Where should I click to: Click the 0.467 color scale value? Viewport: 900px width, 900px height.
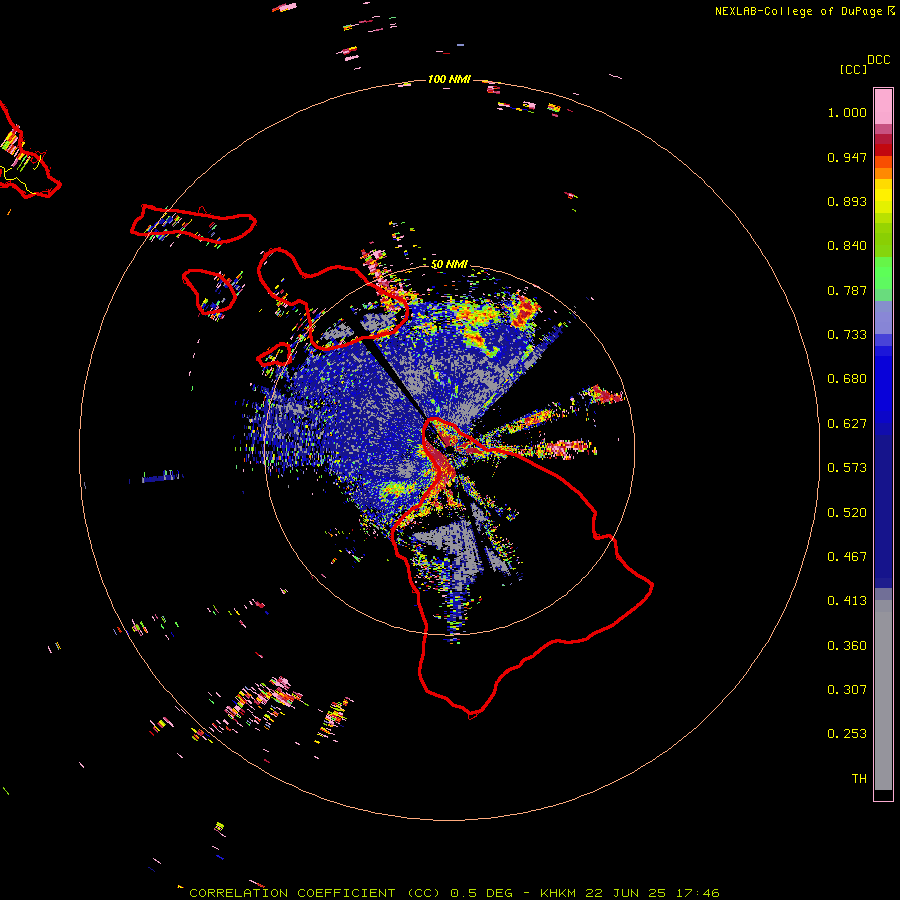[847, 557]
